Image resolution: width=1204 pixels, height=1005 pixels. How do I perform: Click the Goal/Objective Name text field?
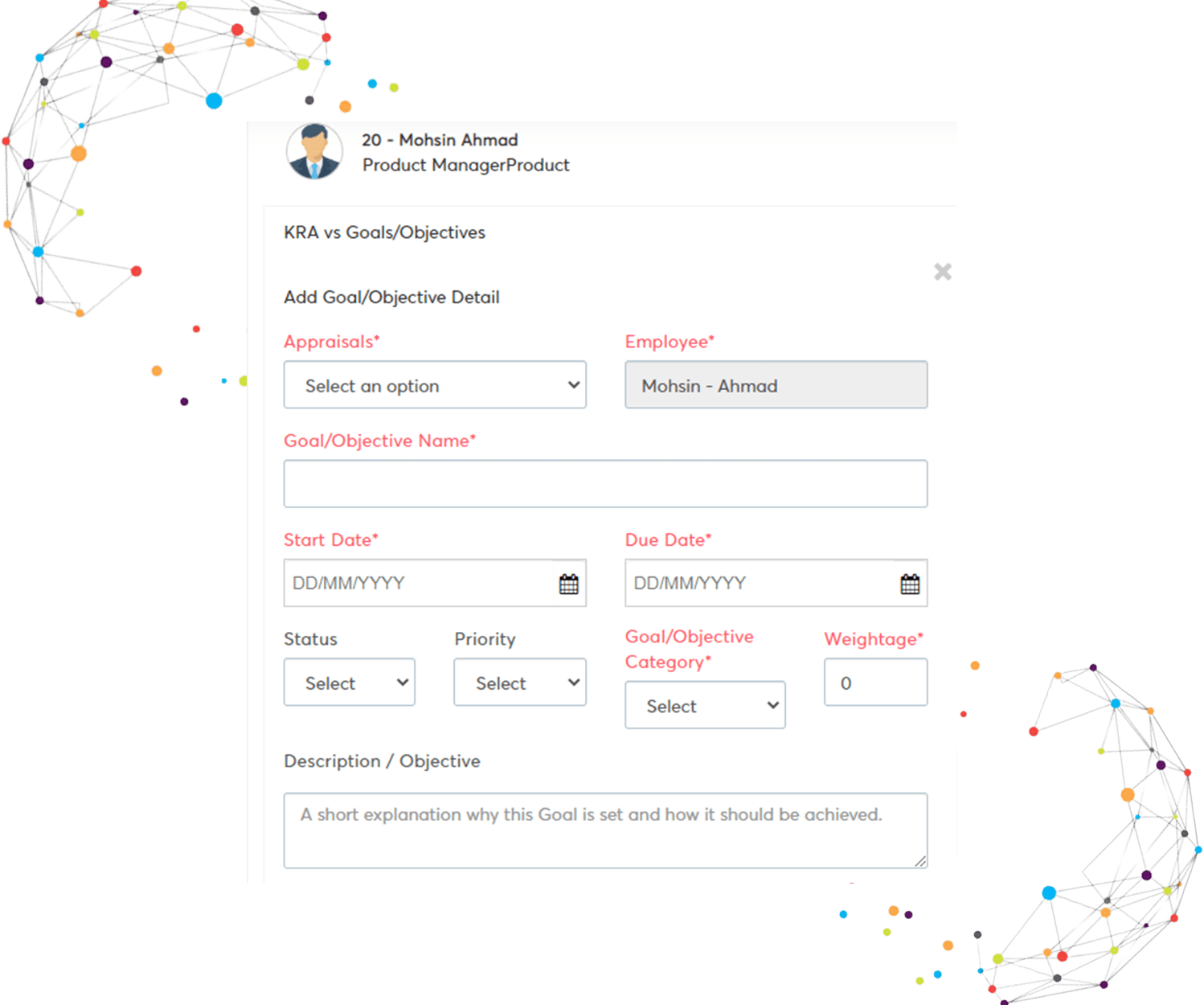605,484
